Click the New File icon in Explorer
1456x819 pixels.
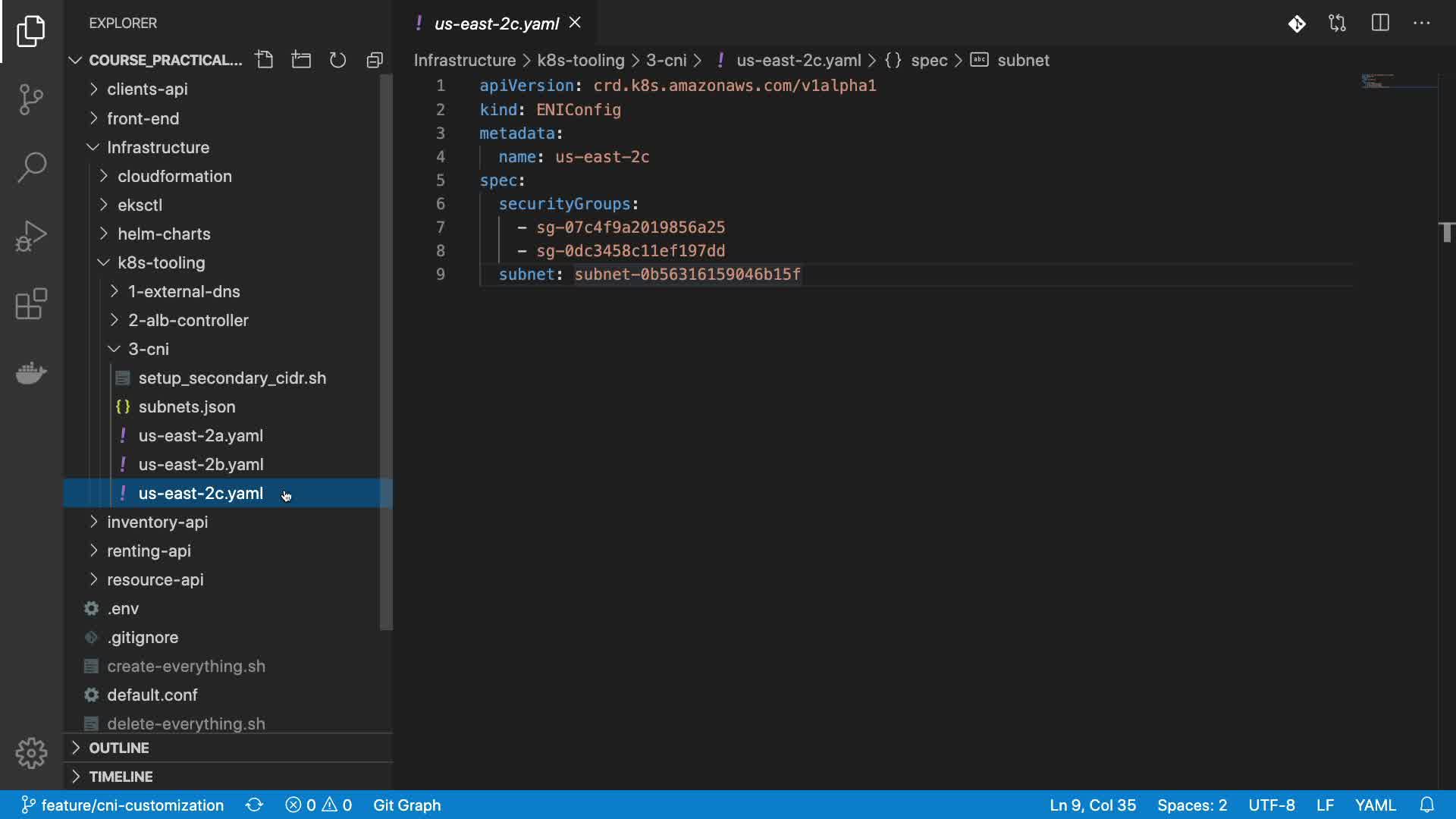[264, 60]
